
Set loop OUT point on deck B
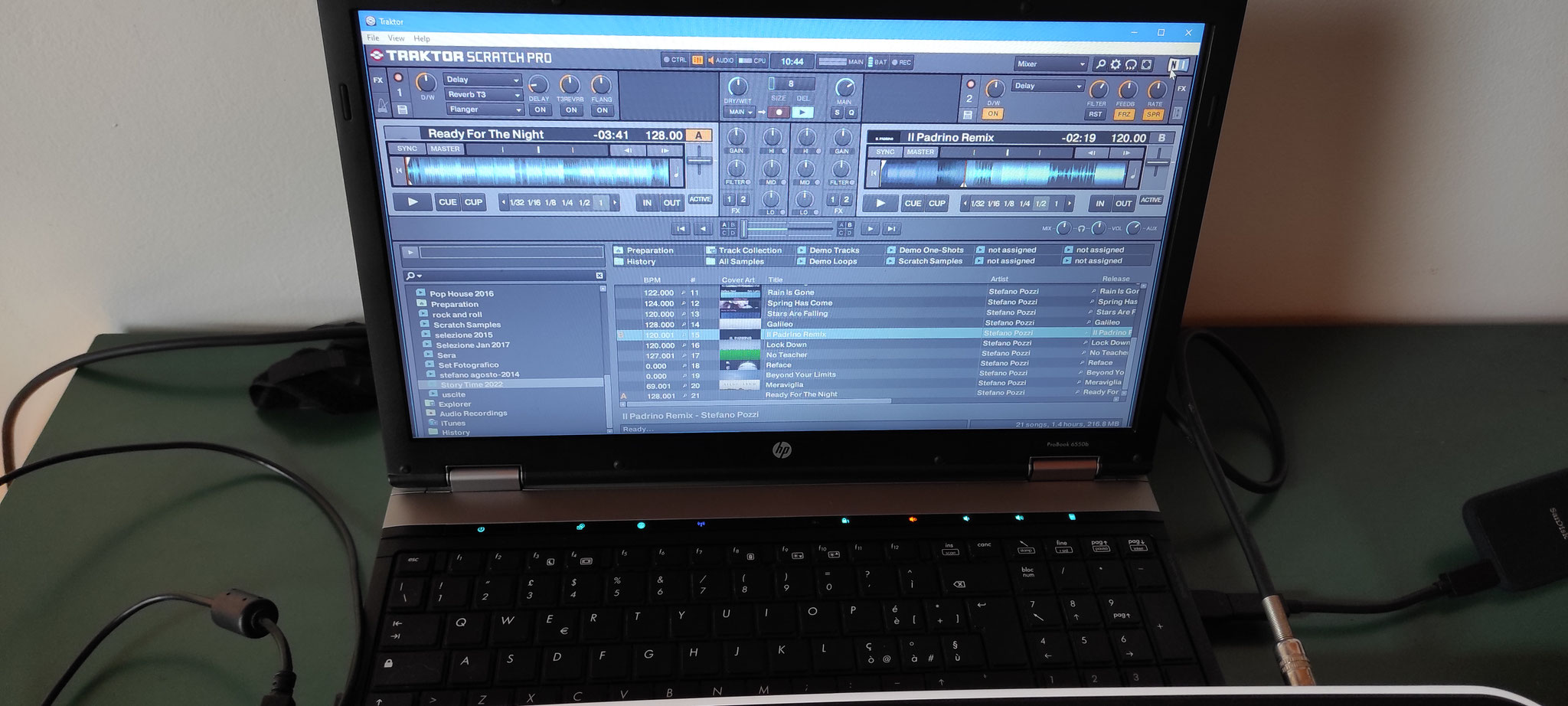1123,204
